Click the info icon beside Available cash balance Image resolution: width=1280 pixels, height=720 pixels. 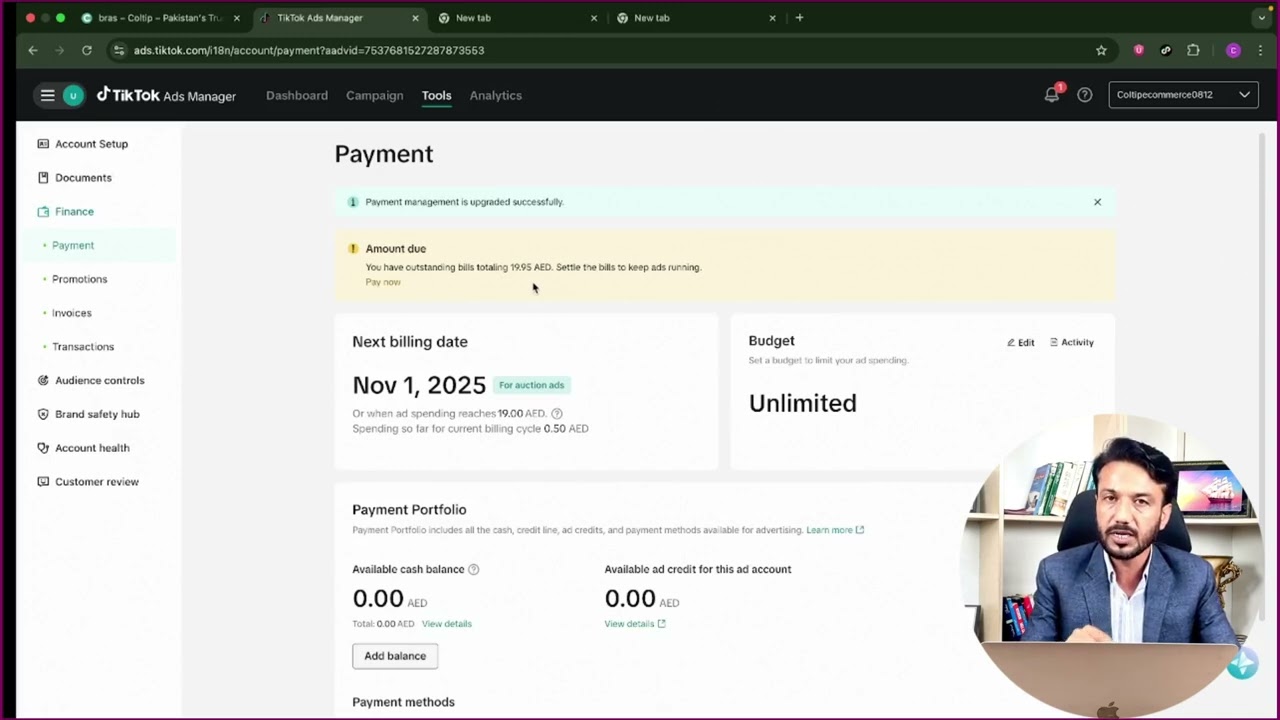tap(474, 570)
